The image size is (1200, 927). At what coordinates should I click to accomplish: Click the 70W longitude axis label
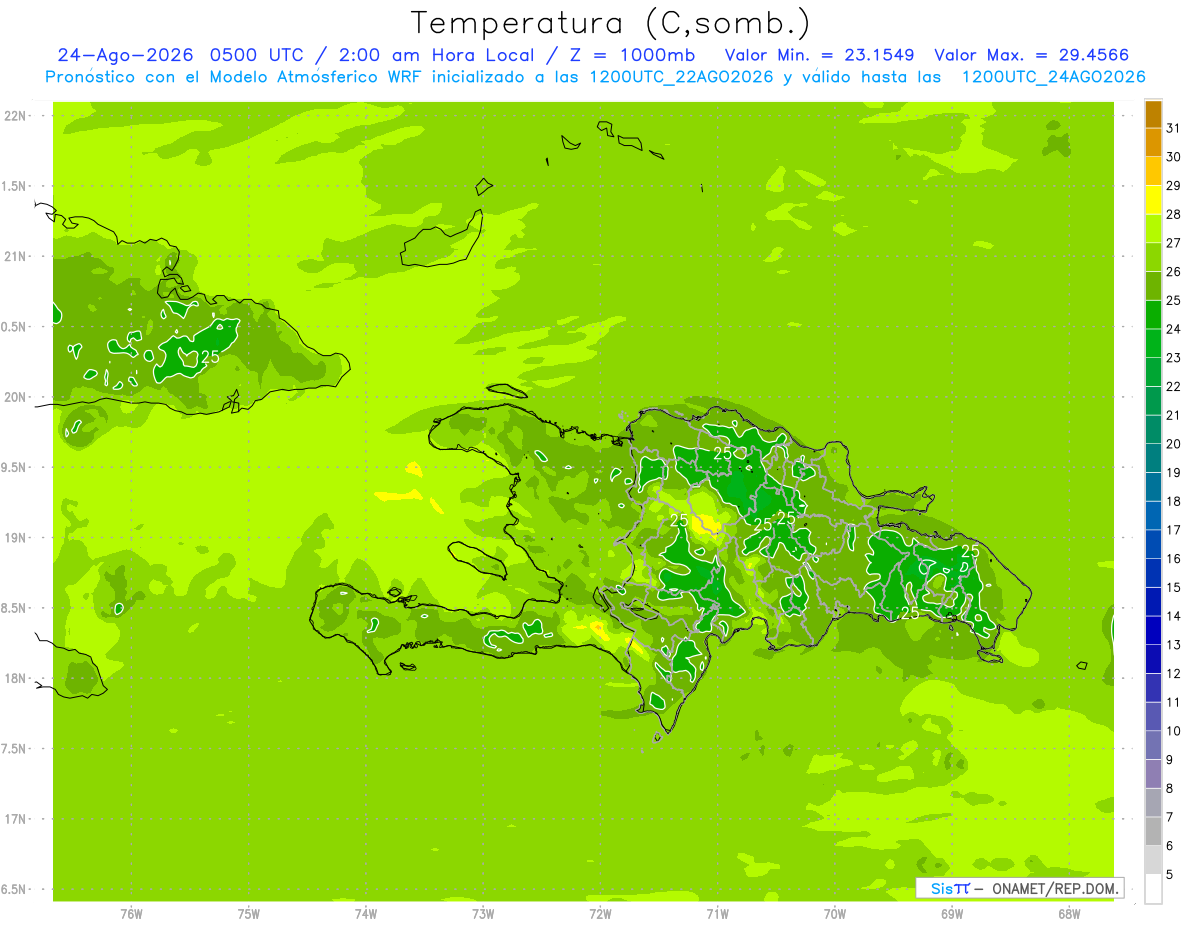tap(835, 914)
